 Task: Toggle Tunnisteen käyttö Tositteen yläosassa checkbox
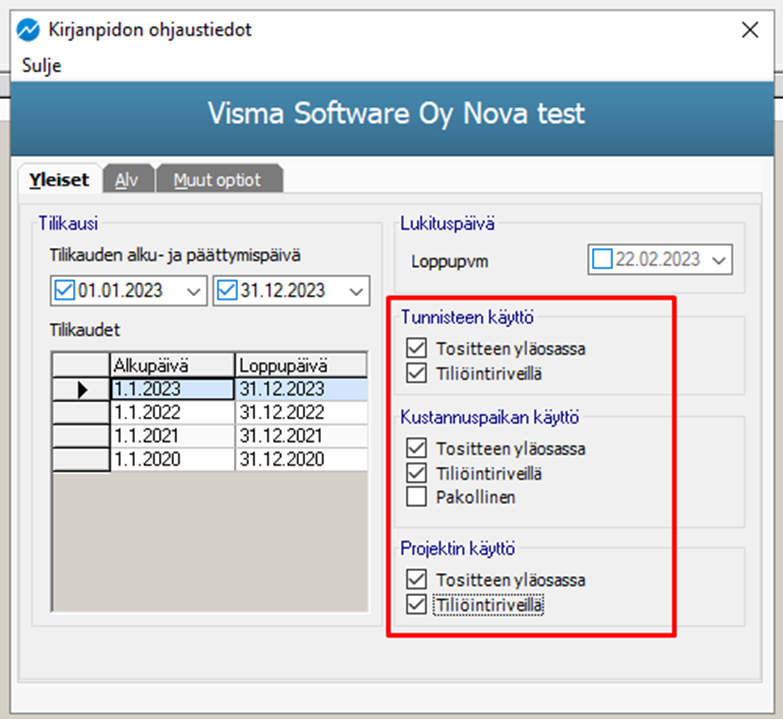click(x=416, y=348)
